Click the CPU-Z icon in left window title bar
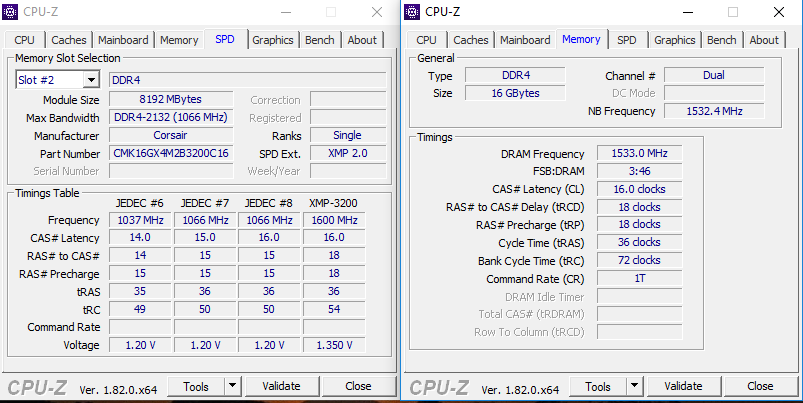The image size is (803, 403). (x=10, y=12)
